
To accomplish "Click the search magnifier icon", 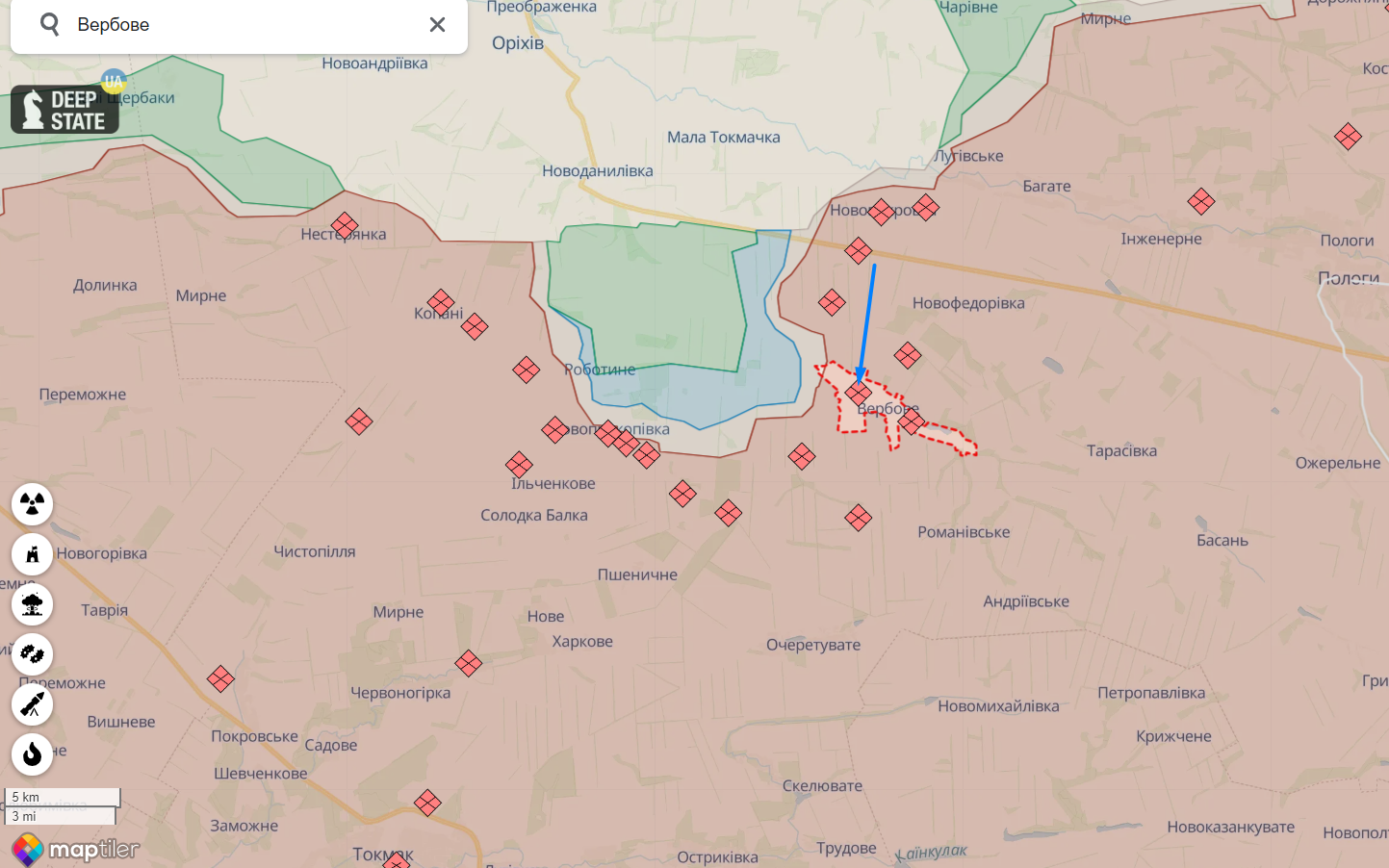I will click(50, 24).
